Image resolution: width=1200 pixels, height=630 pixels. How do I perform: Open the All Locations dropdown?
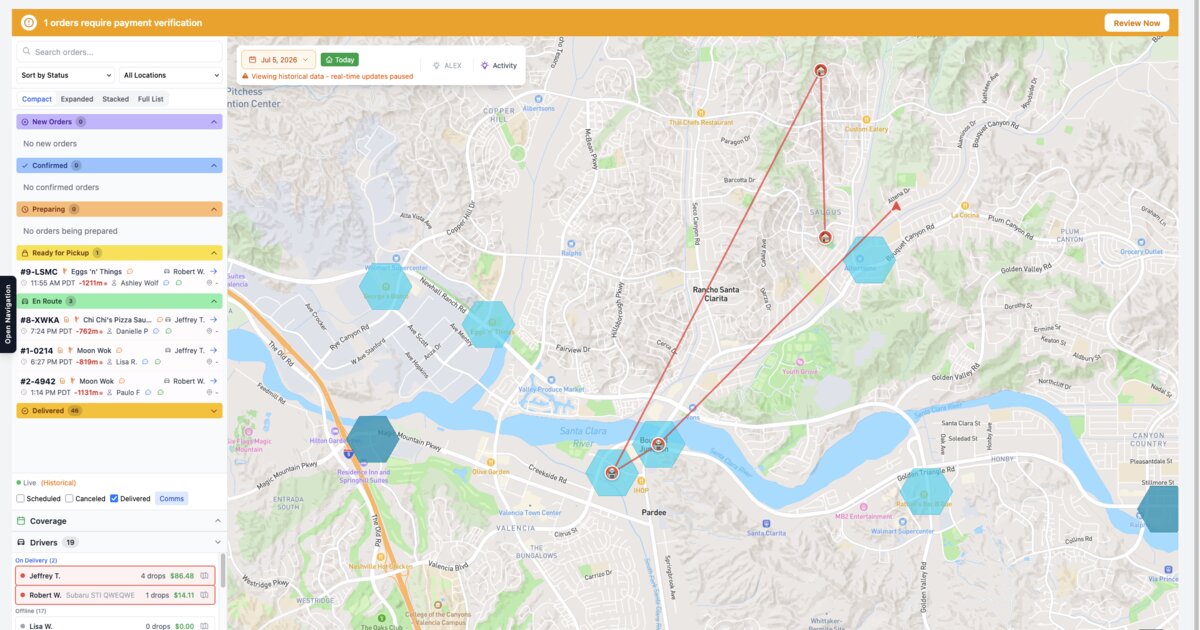[170, 75]
